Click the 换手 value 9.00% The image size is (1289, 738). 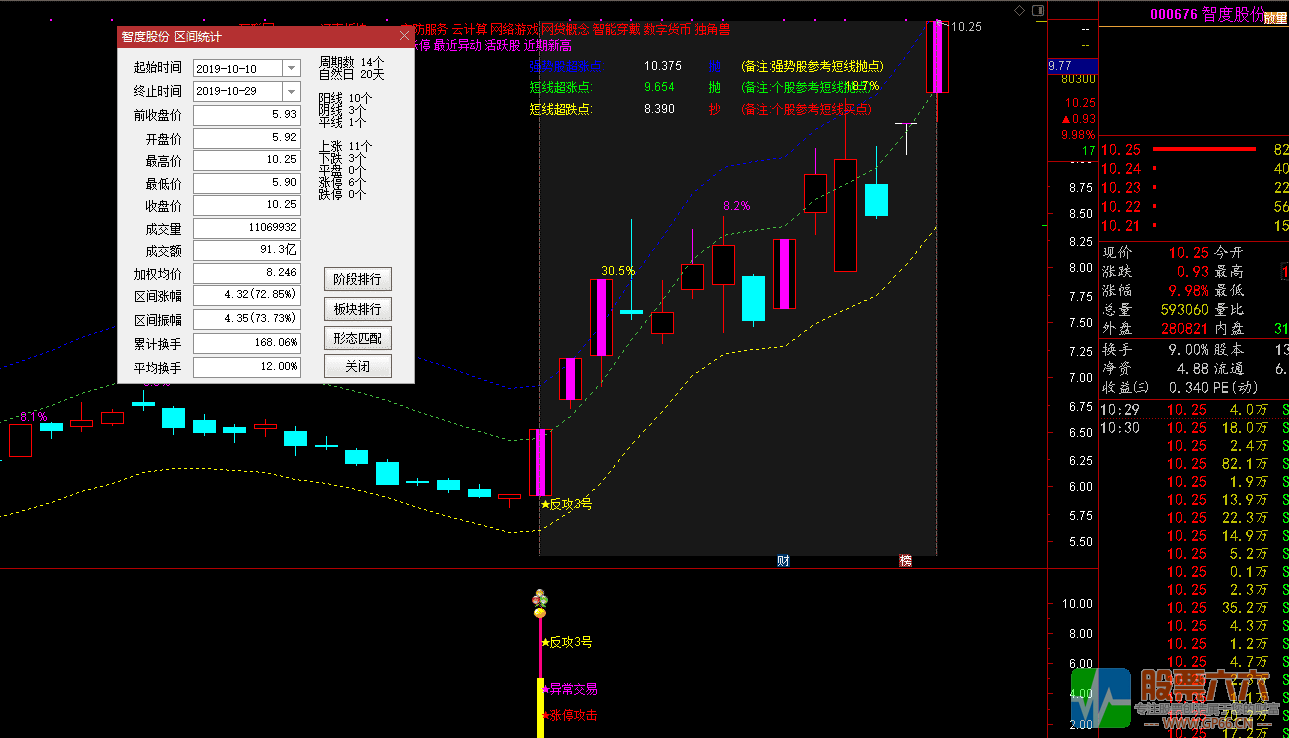pyautogui.click(x=1188, y=350)
